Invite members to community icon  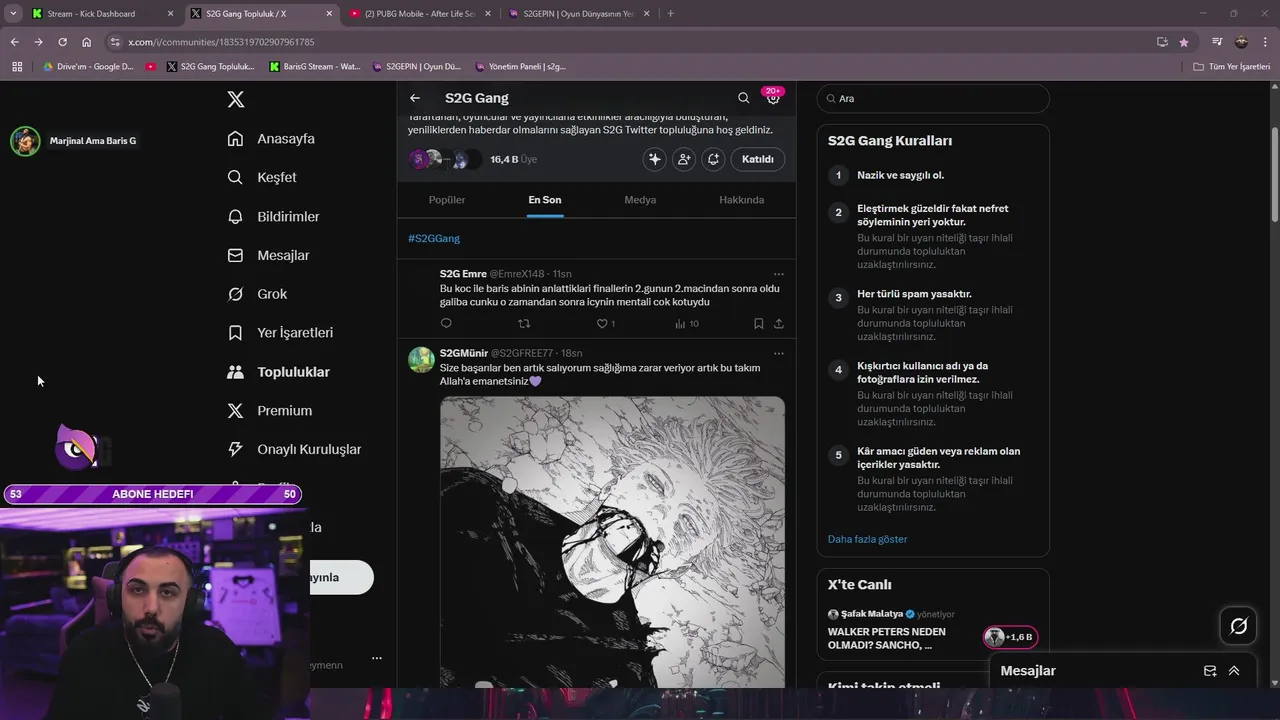pyautogui.click(x=684, y=159)
